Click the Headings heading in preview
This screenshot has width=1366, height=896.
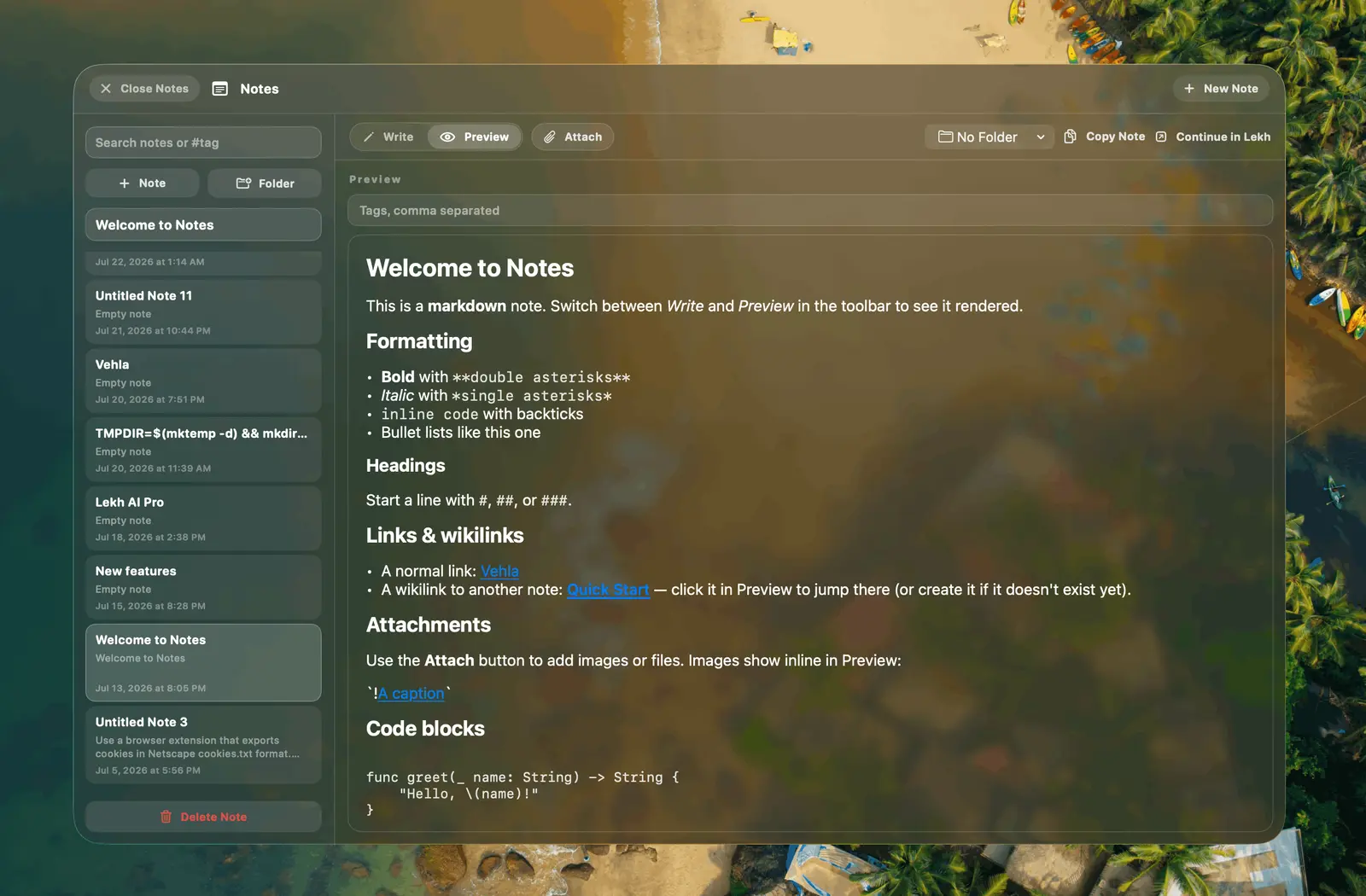[406, 466]
